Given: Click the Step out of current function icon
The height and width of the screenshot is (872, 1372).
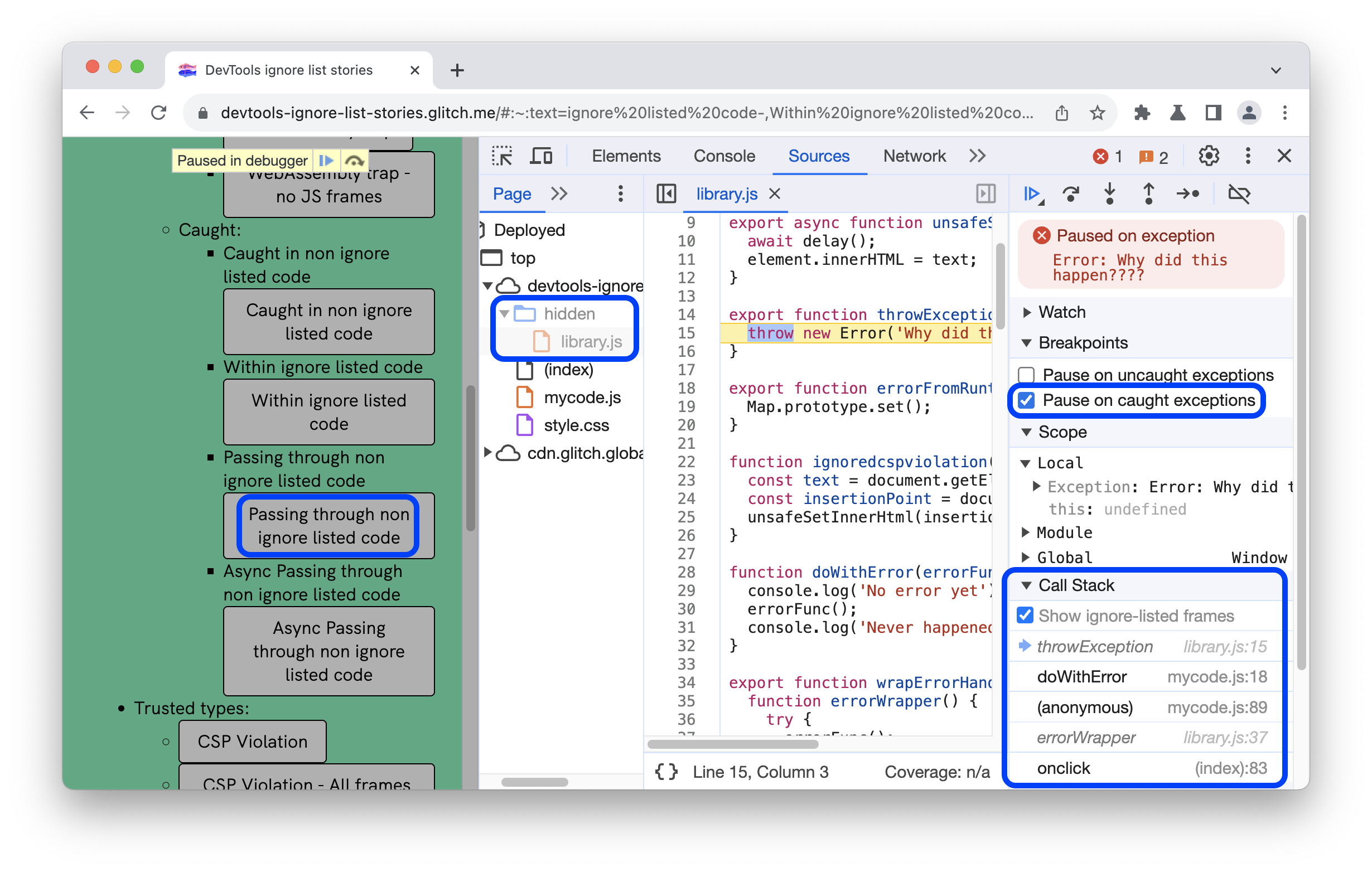Looking at the screenshot, I should point(1151,195).
